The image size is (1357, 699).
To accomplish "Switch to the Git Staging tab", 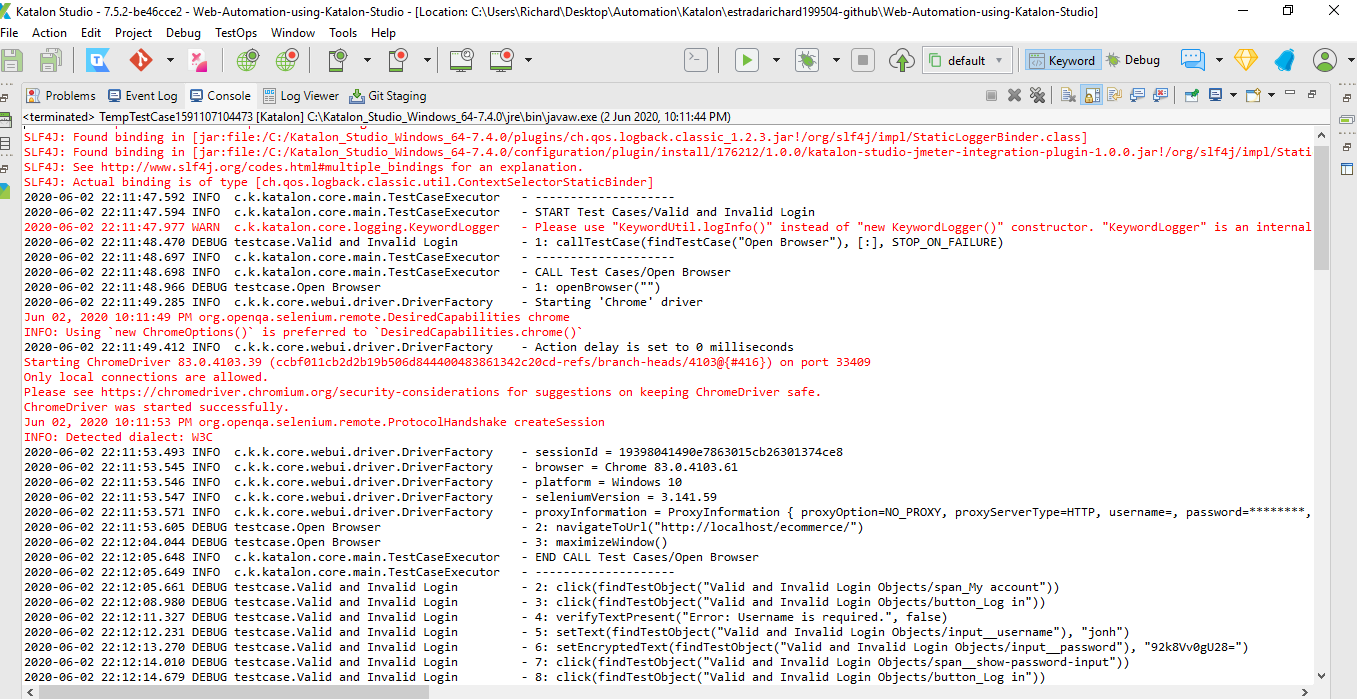I will [x=388, y=96].
